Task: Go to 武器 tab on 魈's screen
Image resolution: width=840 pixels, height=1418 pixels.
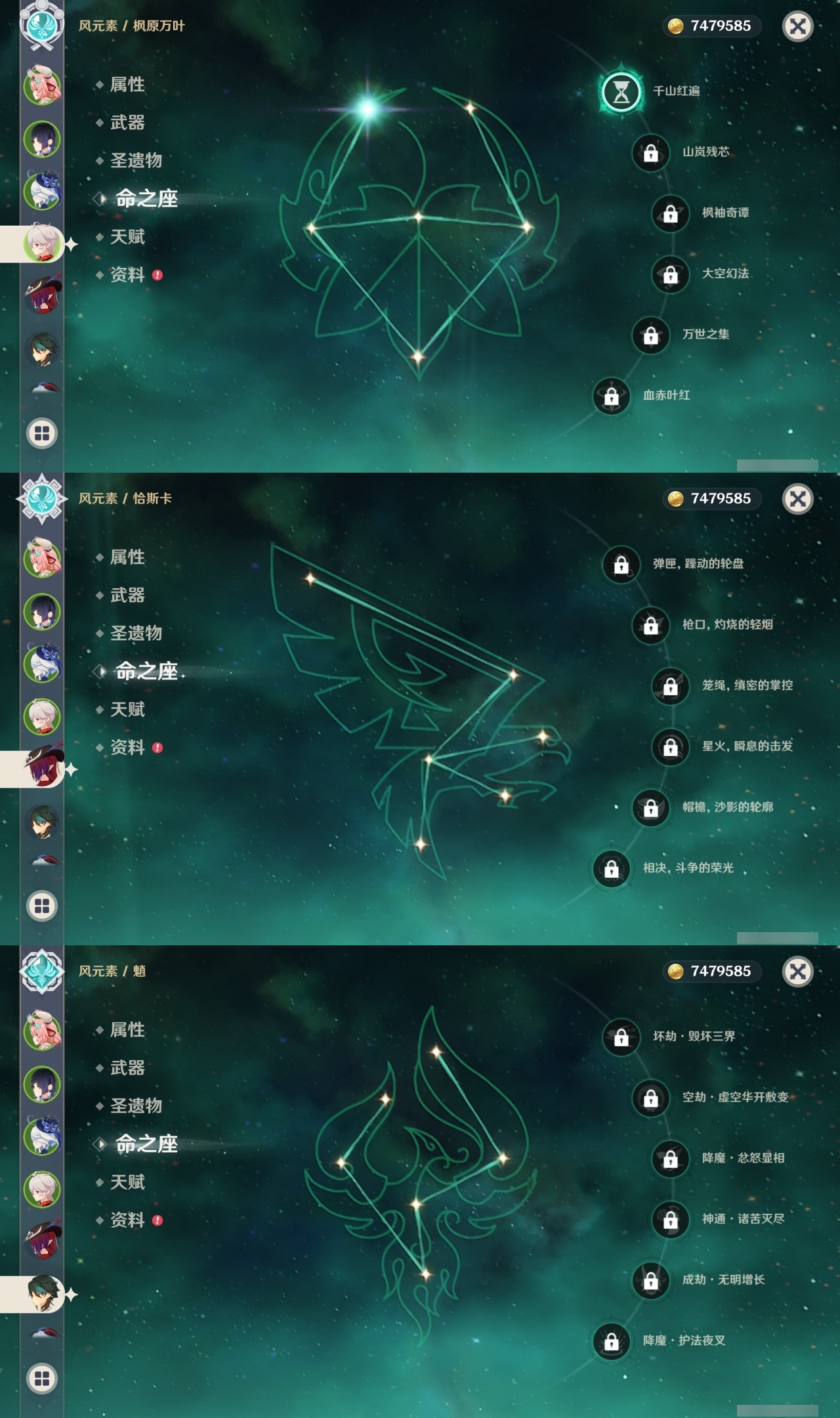Action: click(127, 1068)
